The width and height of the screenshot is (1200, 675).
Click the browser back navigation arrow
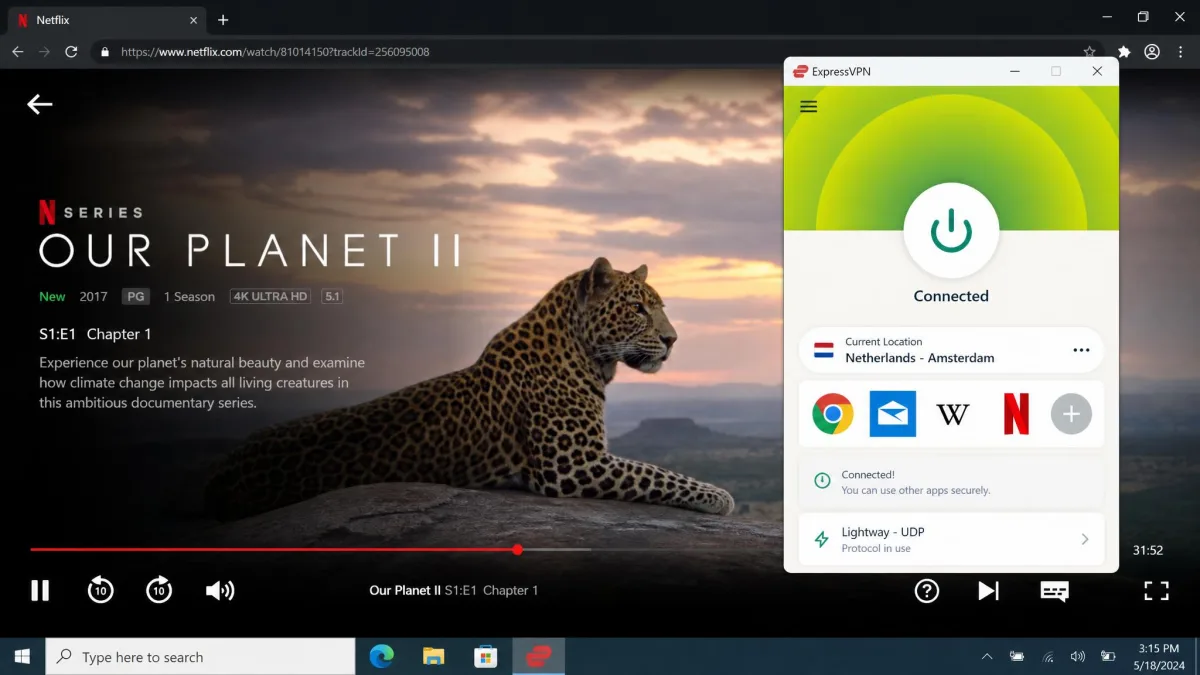pyautogui.click(x=18, y=52)
